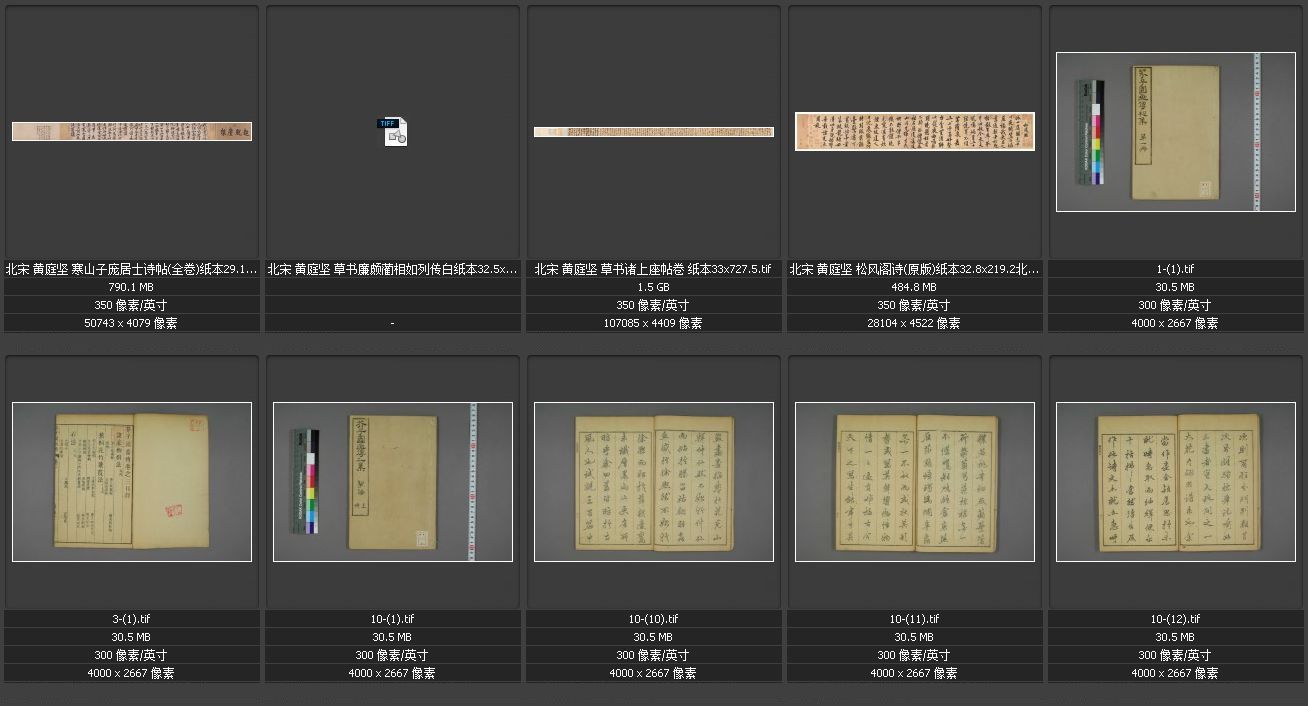The width and height of the screenshot is (1308, 706).
Task: Click the 松风阁诗(原版) filename label
Action: [914, 269]
